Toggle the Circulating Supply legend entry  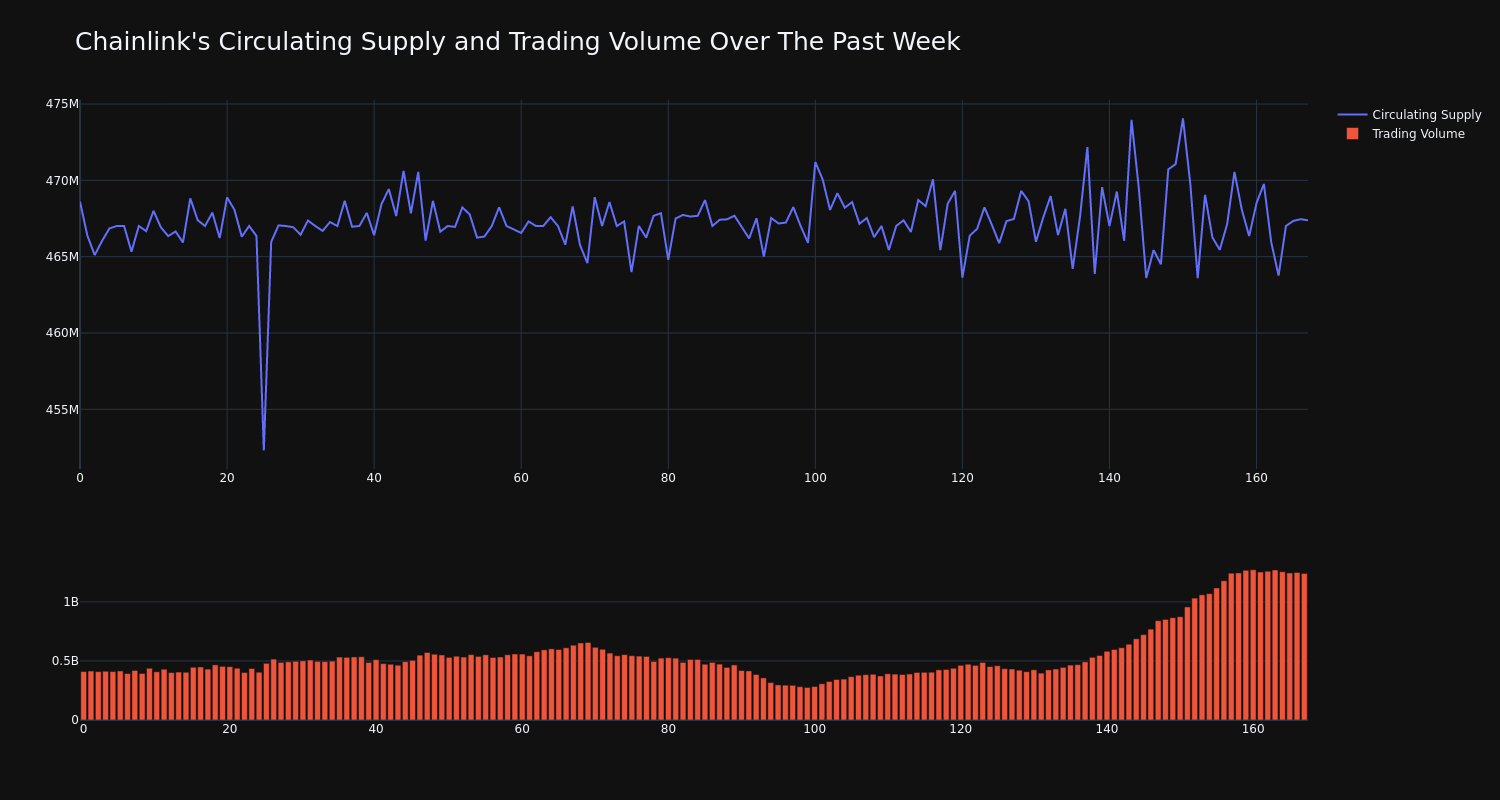(1409, 115)
